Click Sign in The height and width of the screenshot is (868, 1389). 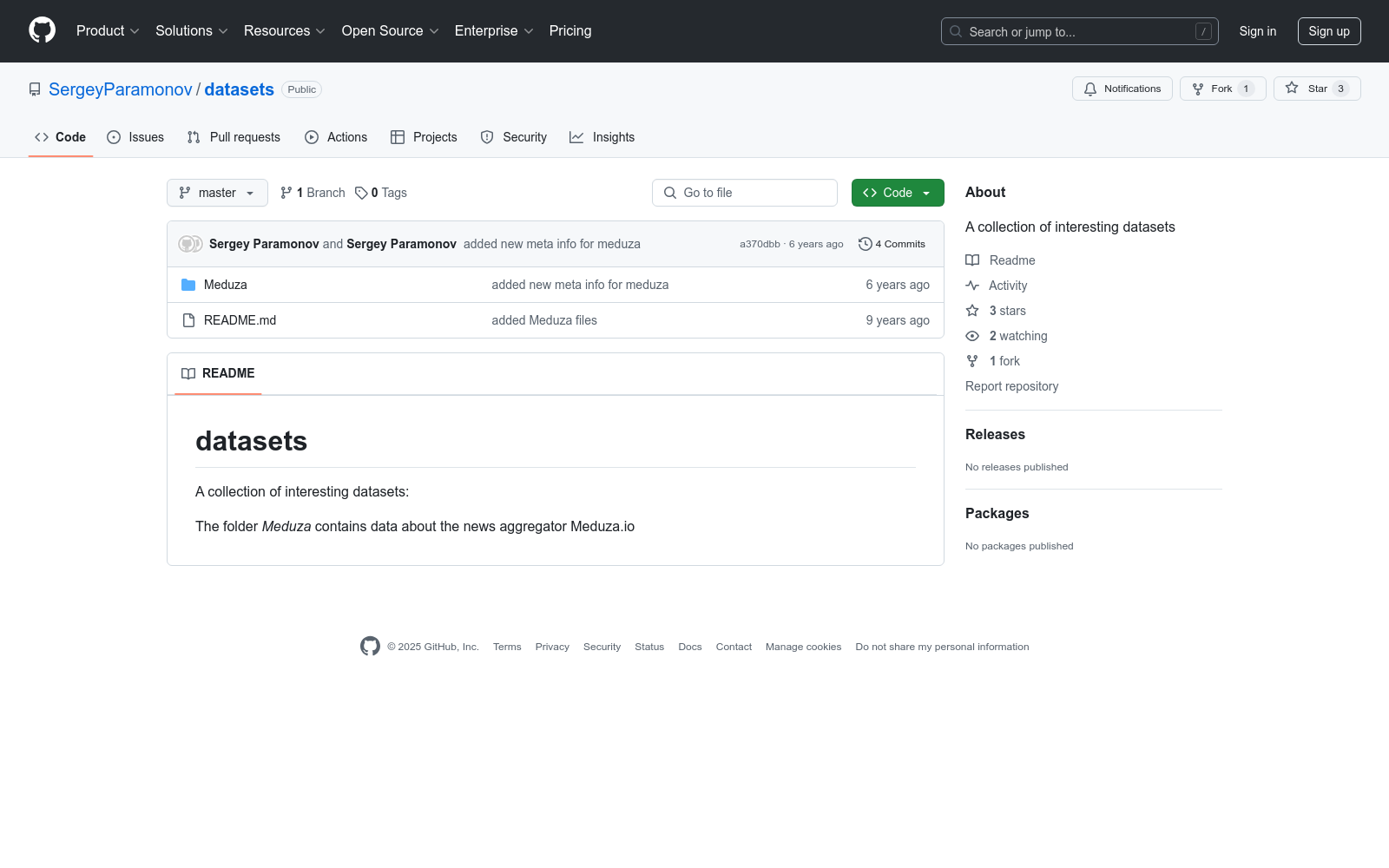pyautogui.click(x=1258, y=31)
